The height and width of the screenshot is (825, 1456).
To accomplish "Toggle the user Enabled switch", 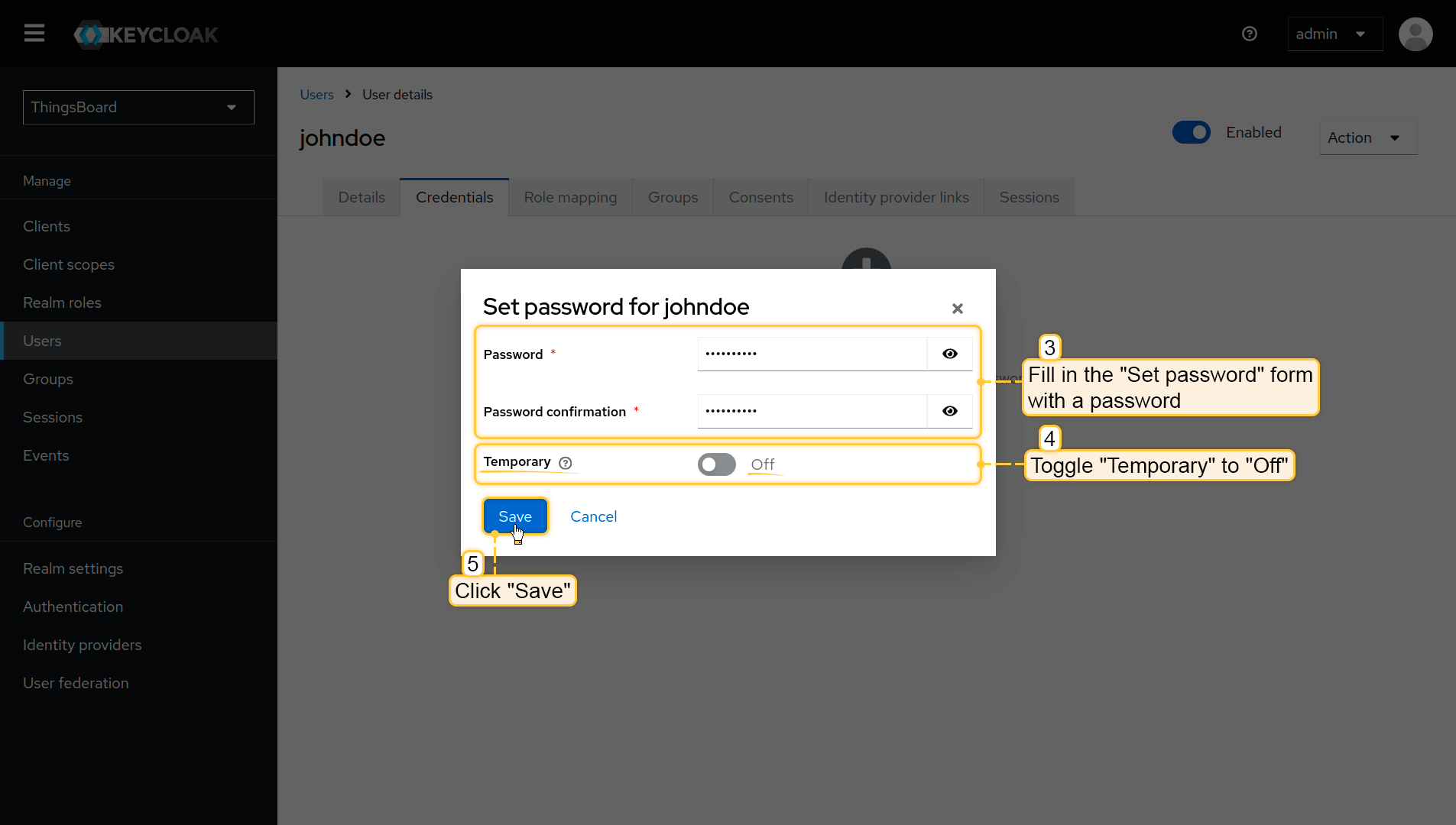I will point(1191,132).
